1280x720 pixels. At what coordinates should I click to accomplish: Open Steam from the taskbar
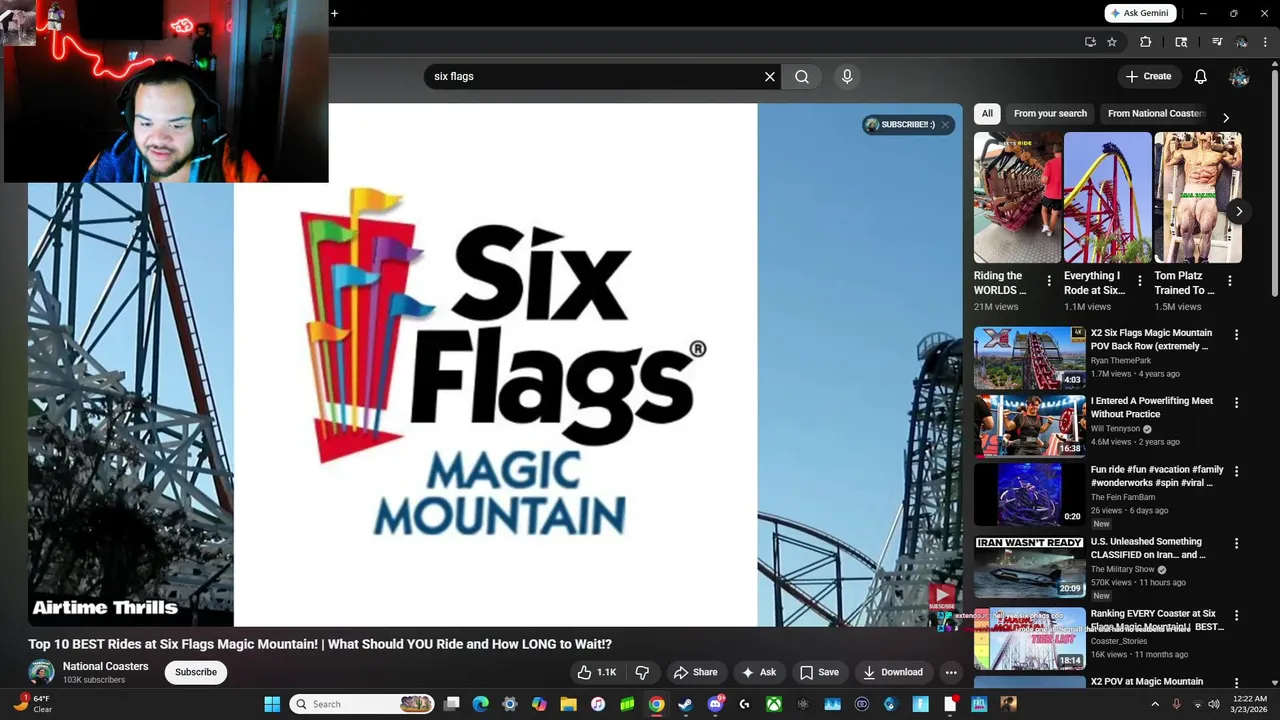pos(685,704)
